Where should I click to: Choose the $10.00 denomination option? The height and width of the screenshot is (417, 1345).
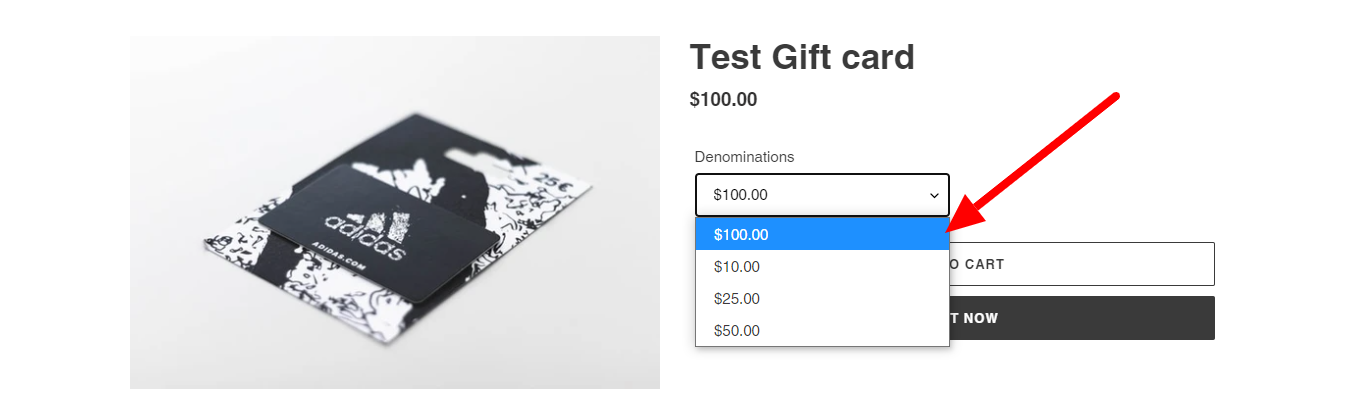[x=737, y=267]
